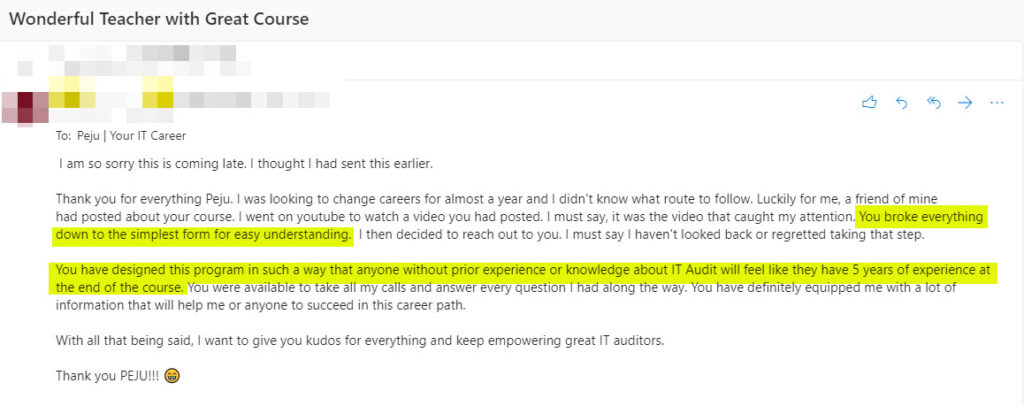Click the pixelated info line under subject
Screen dimensions: 1024x406
[x=134, y=61]
